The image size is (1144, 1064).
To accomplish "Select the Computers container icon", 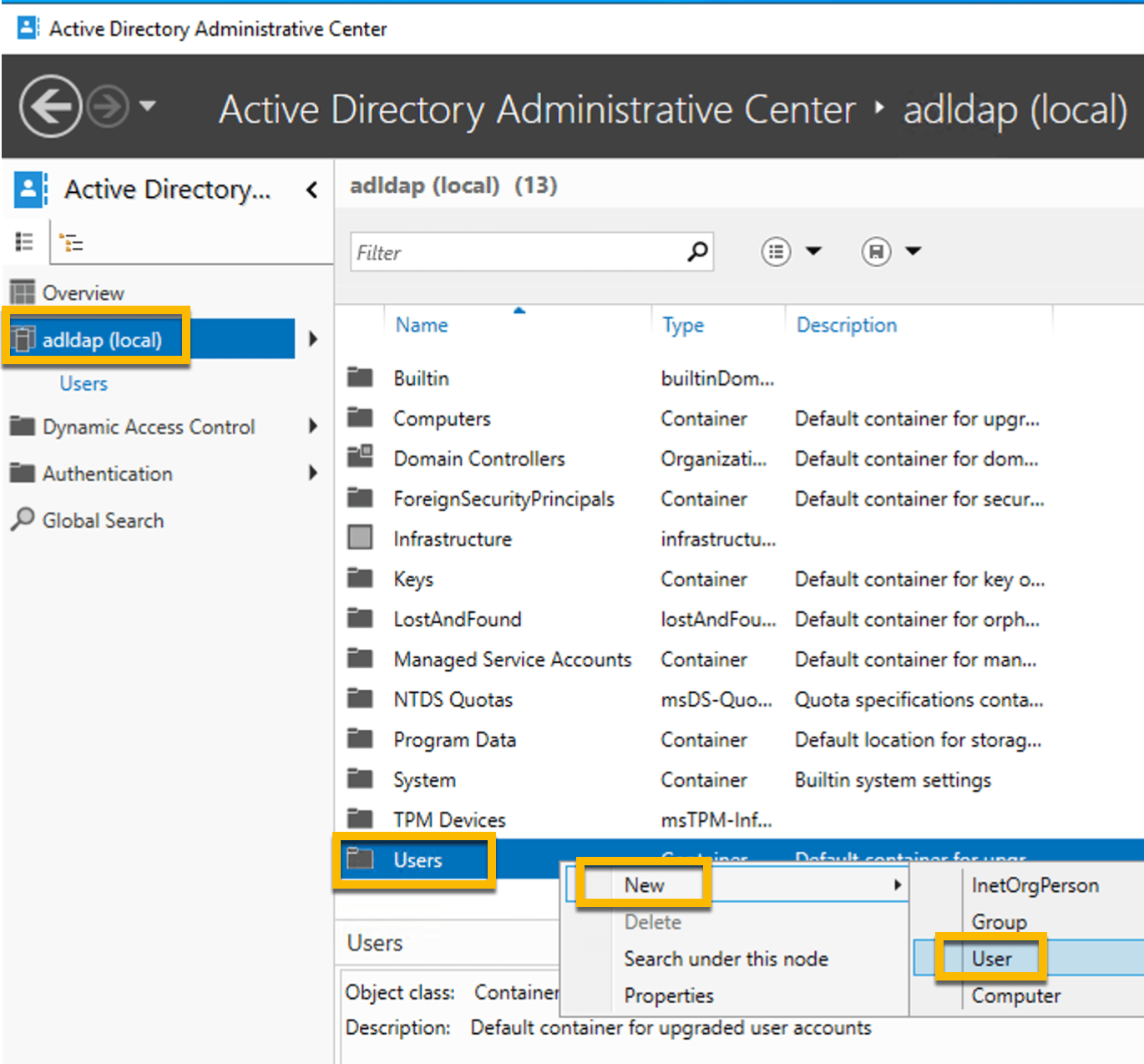I will [x=360, y=416].
